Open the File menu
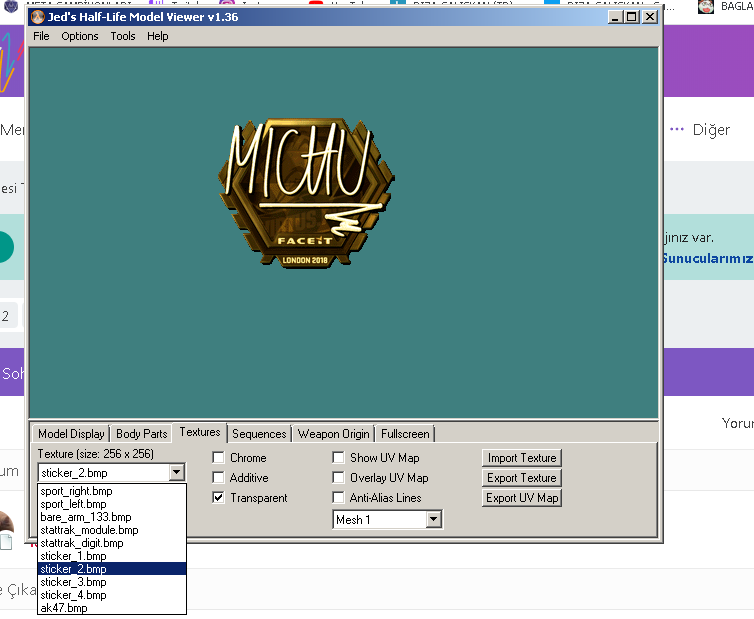The height and width of the screenshot is (619, 754). point(41,36)
